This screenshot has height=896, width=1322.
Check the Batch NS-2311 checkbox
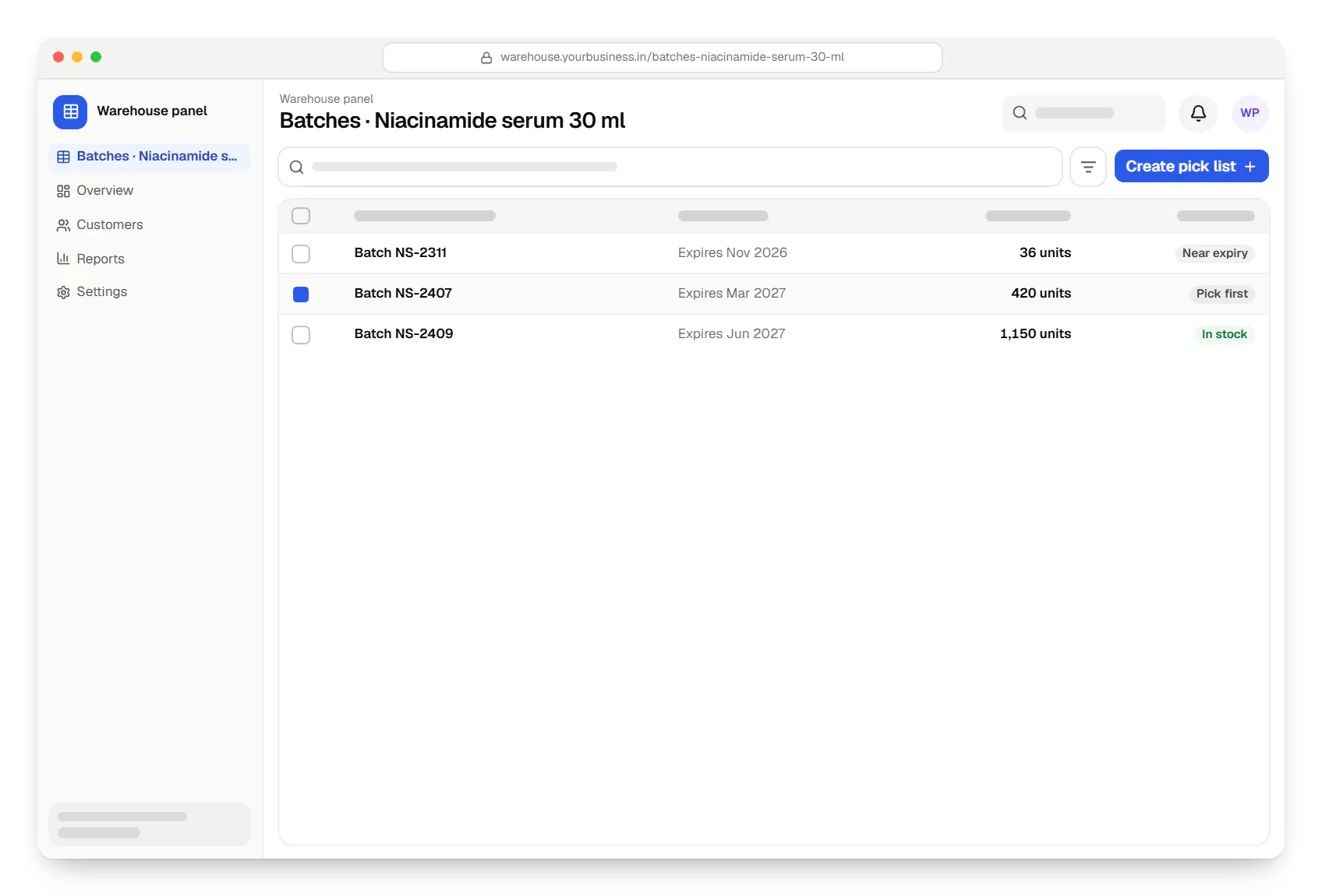[301, 254]
